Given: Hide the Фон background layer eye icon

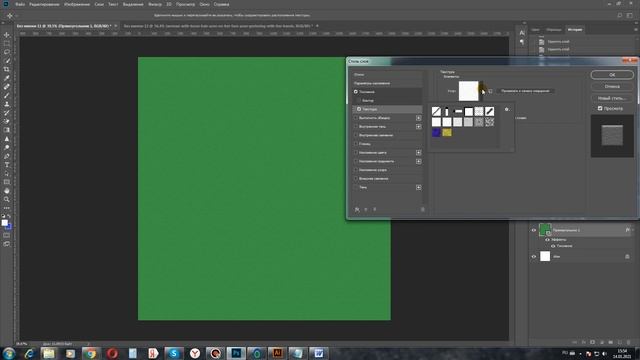Looking at the screenshot, I should point(534,256).
